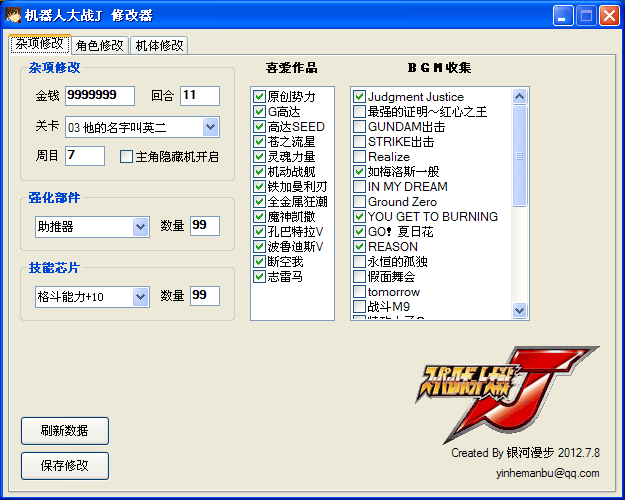Click the 保存修改 button
Image resolution: width=625 pixels, height=500 pixels.
click(x=65, y=466)
